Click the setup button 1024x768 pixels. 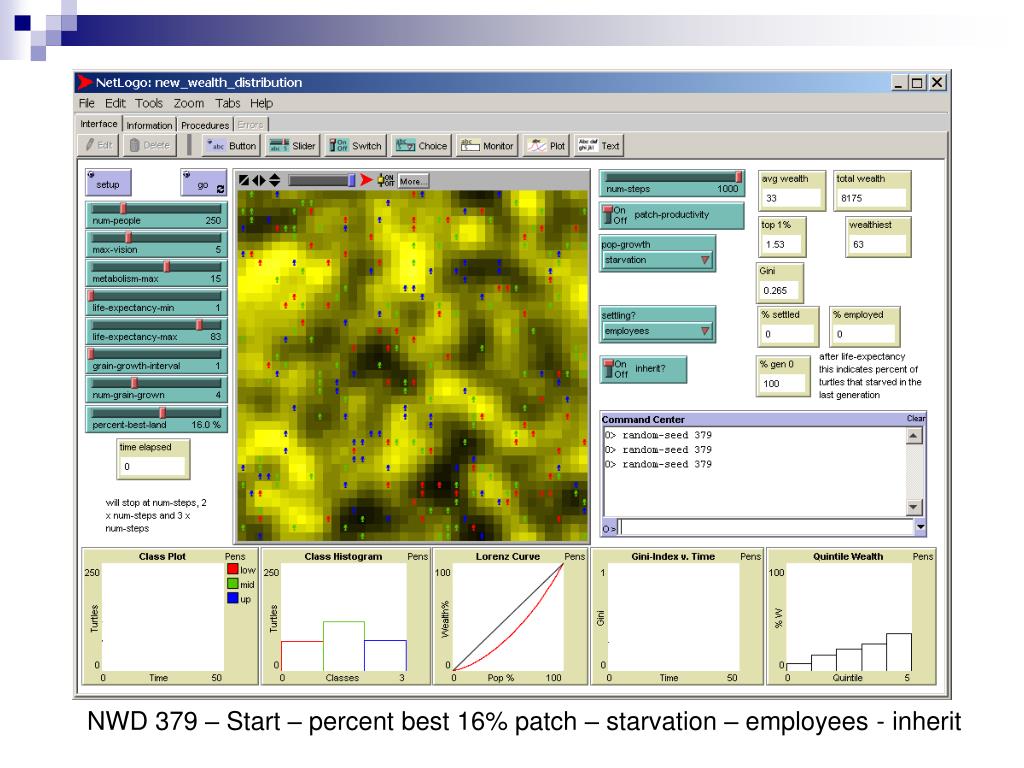(108, 183)
